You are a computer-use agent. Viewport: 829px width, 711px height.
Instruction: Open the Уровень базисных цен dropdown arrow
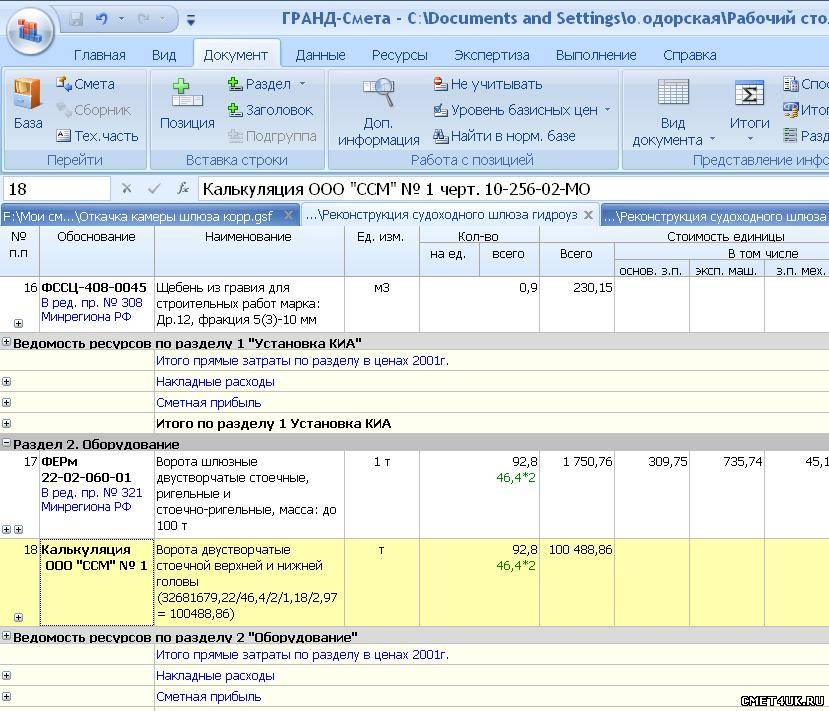point(607,109)
